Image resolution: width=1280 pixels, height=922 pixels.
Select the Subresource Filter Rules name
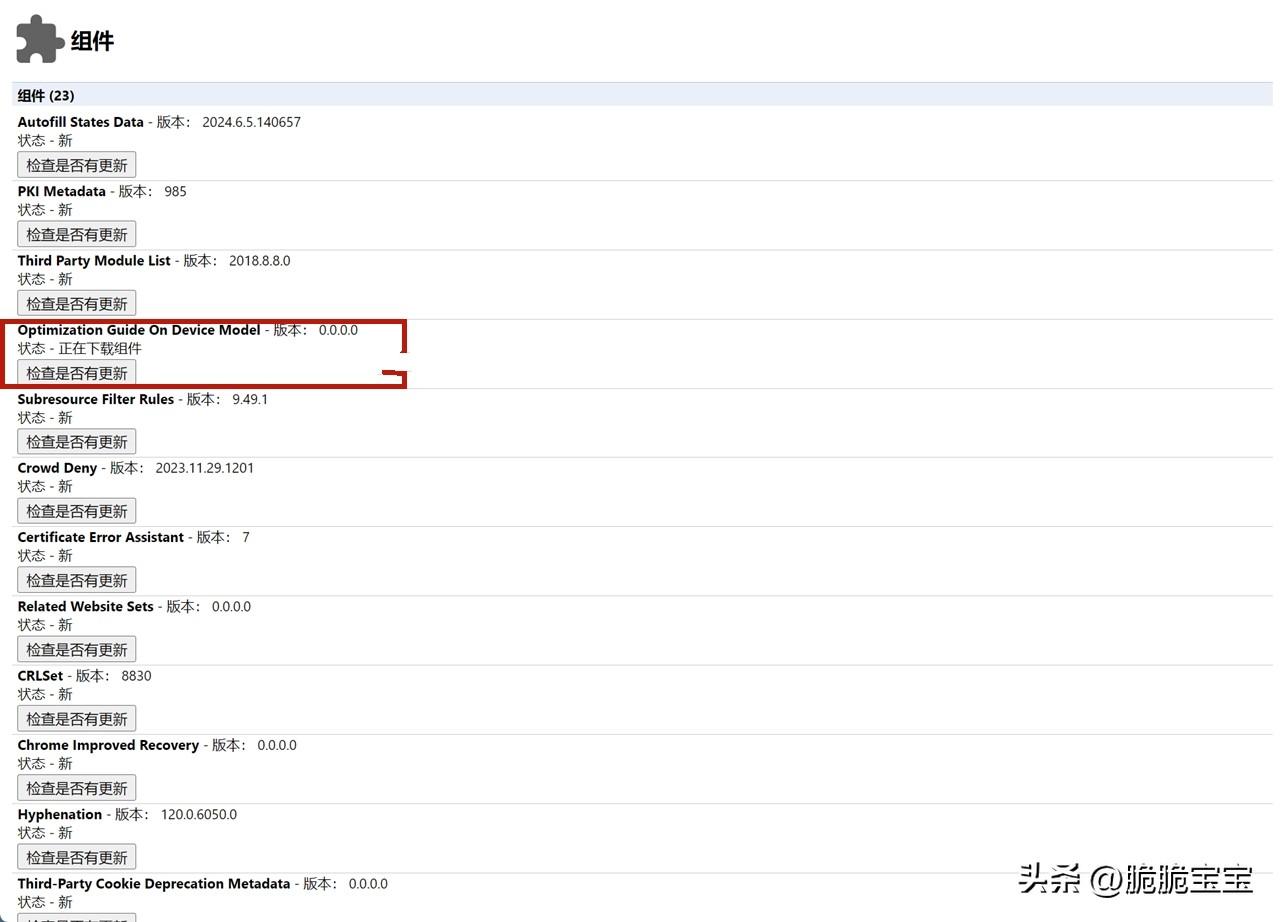[x=96, y=399]
